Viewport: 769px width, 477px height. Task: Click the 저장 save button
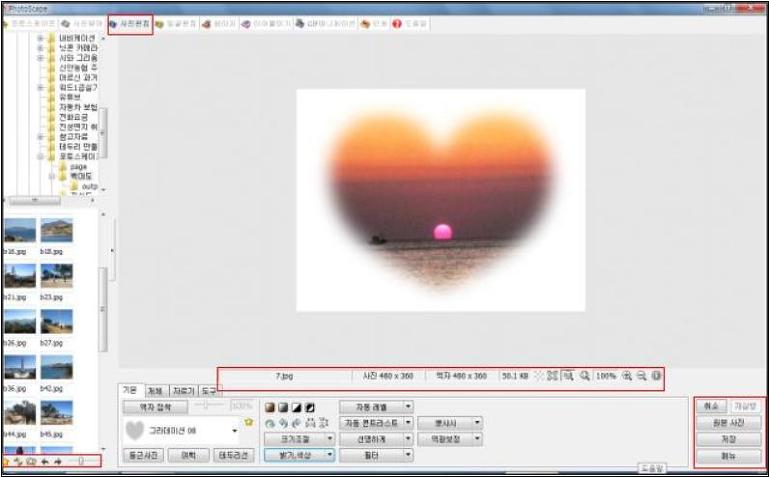(728, 439)
